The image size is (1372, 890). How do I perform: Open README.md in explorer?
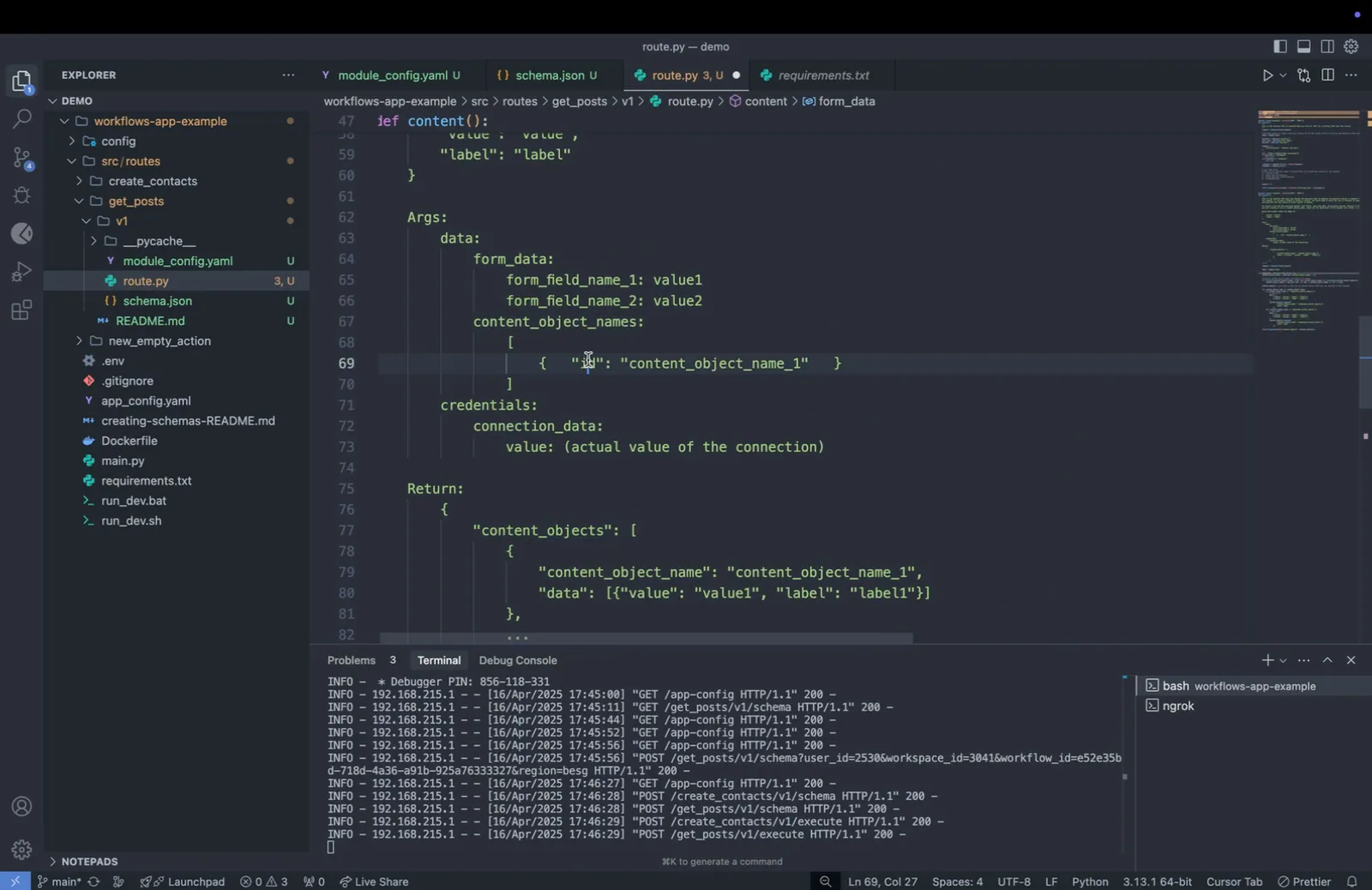150,322
